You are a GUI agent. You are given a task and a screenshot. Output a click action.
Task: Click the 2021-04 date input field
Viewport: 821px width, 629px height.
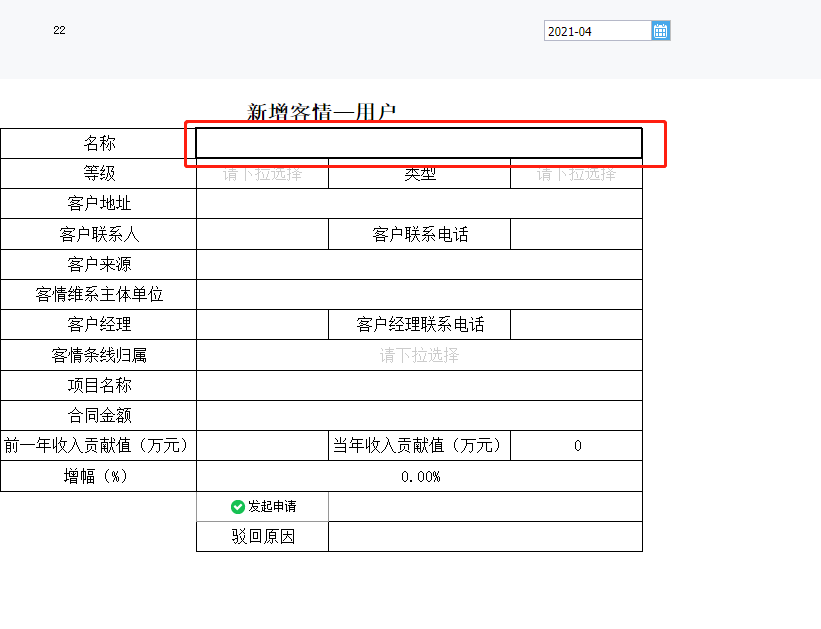598,31
